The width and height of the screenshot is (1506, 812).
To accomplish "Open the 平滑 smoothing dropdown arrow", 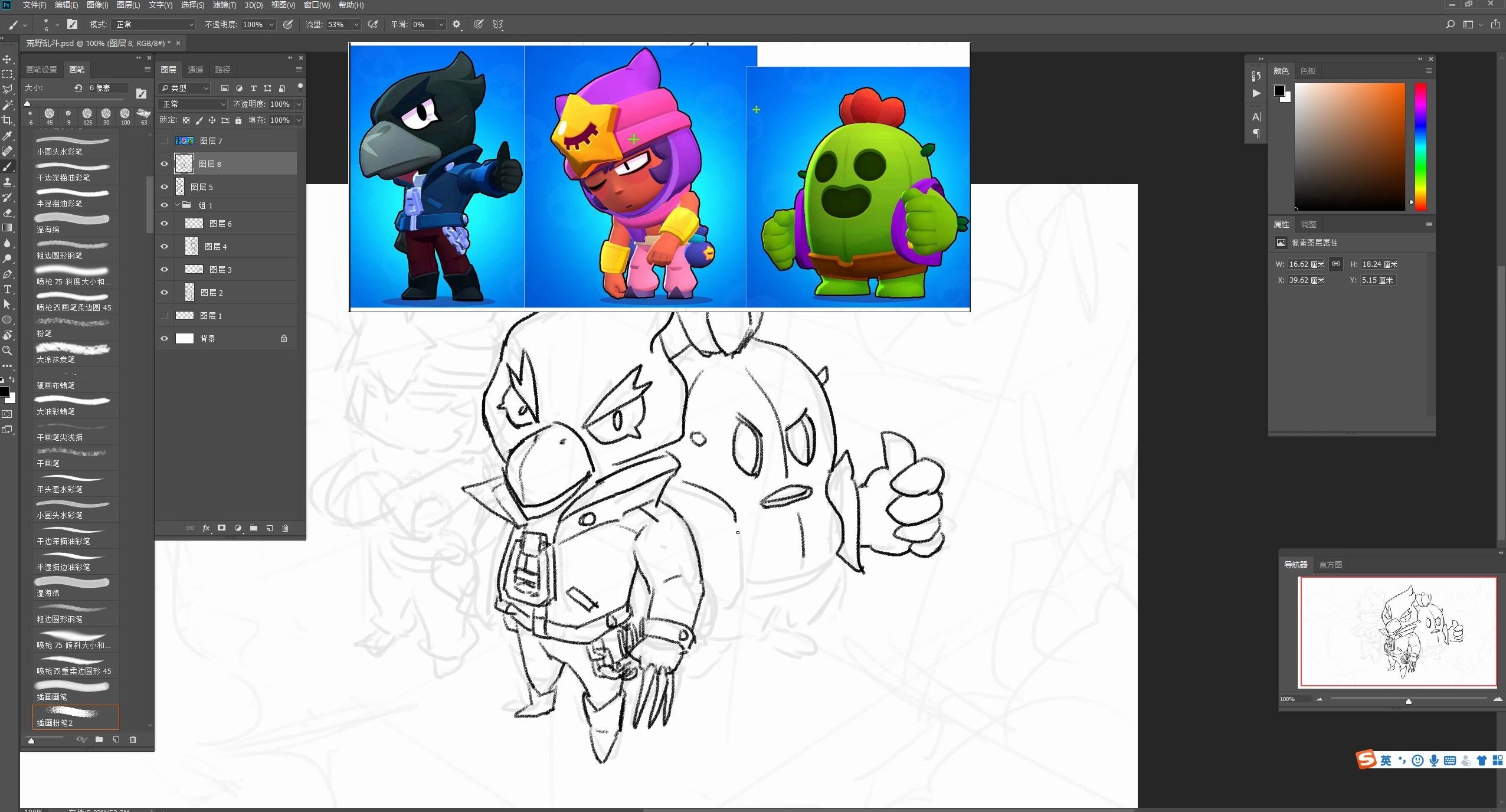I will click(441, 24).
